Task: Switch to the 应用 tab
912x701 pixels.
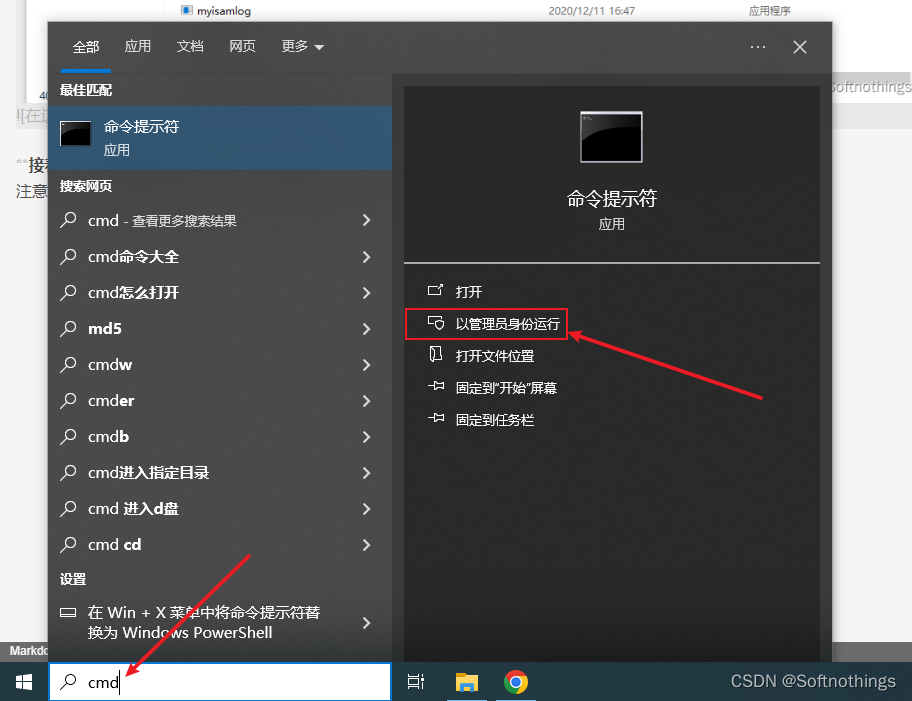Action: point(138,47)
